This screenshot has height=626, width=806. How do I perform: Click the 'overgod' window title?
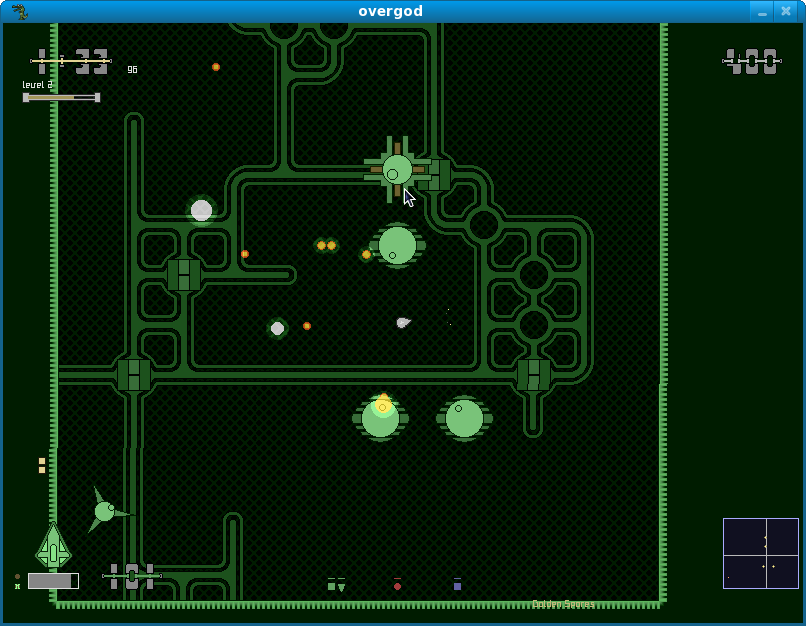391,11
